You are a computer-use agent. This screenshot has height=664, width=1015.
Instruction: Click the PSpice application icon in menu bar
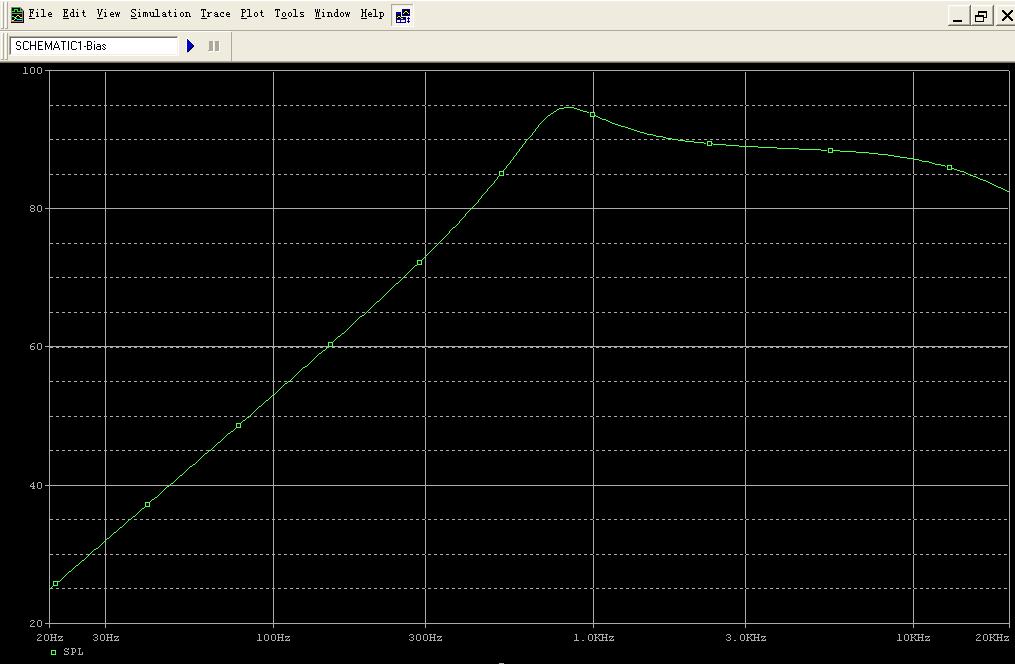pos(17,14)
